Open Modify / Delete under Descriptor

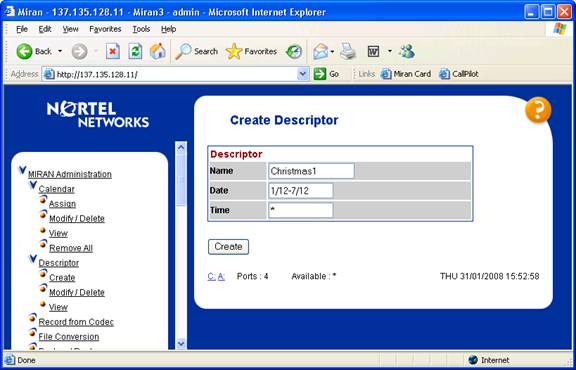click(x=77, y=292)
